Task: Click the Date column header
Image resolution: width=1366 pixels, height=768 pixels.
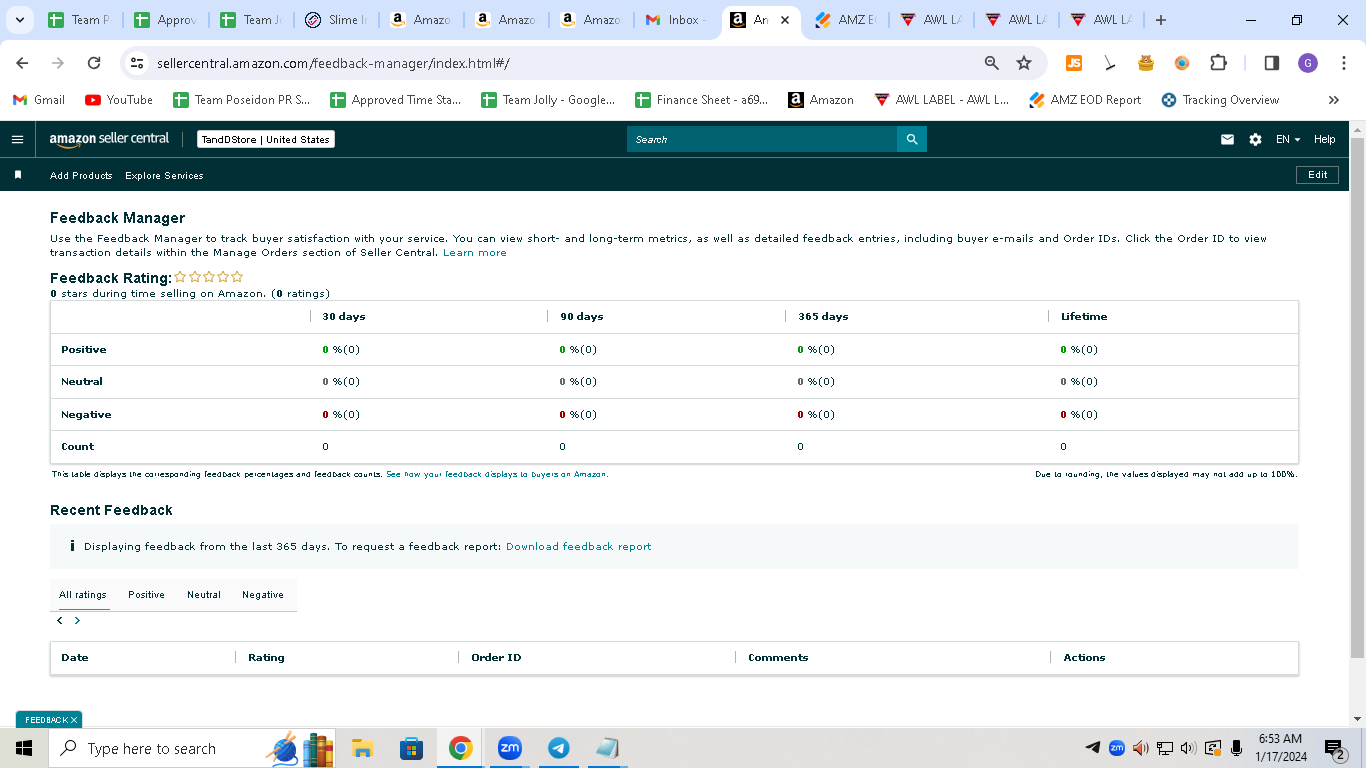Action: point(75,658)
